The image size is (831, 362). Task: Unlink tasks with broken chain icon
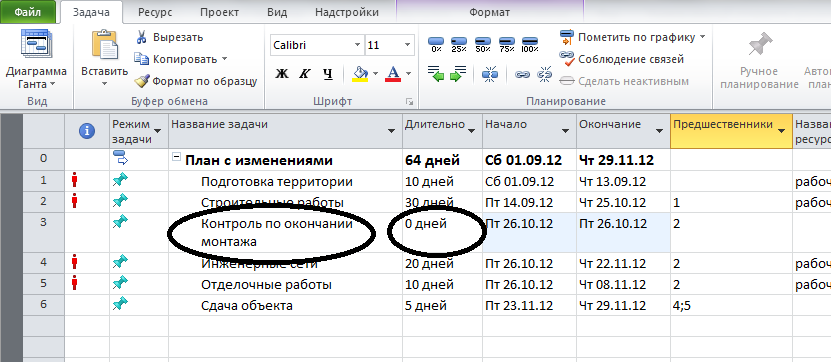click(x=544, y=74)
